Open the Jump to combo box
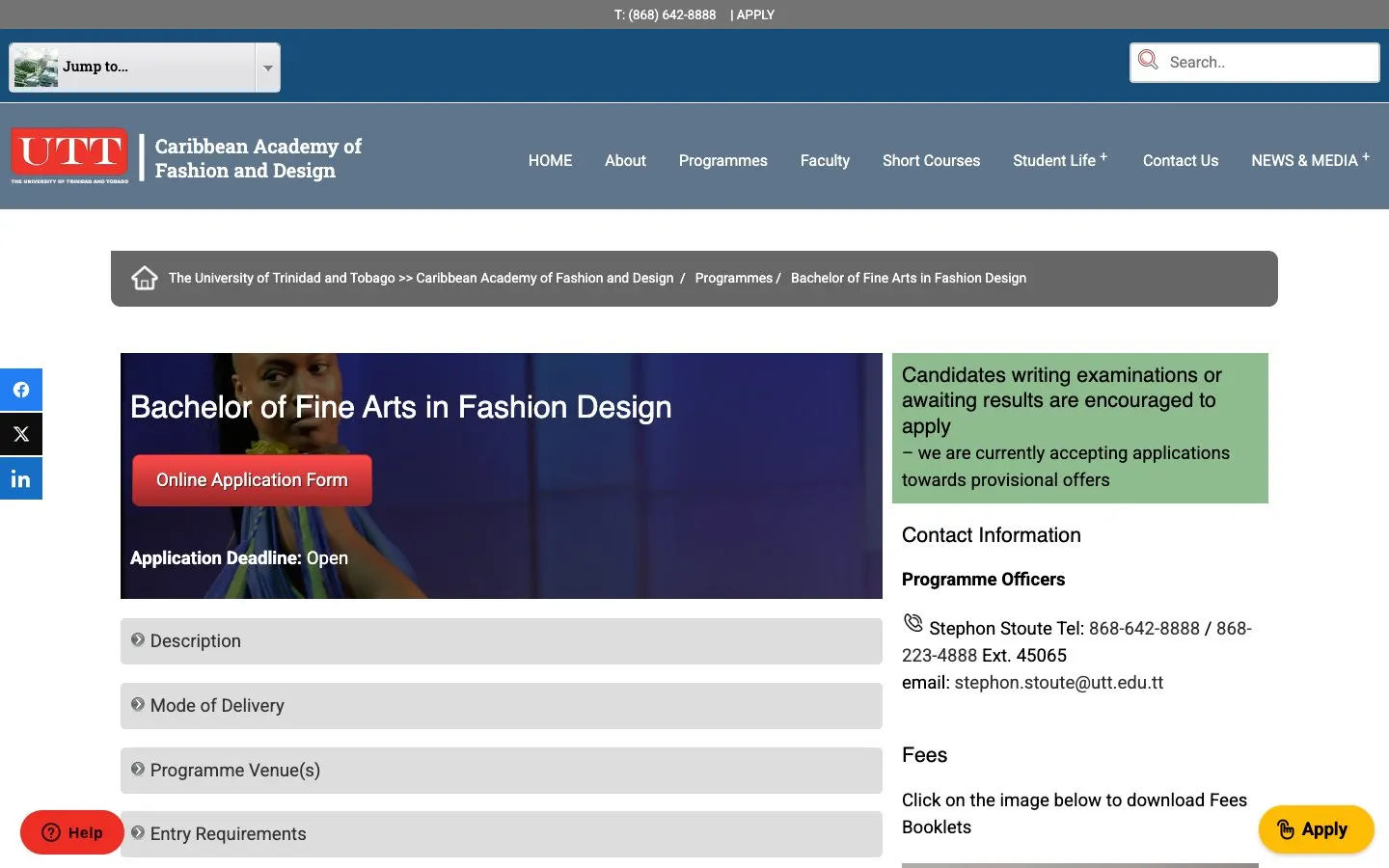1389x868 pixels. pyautogui.click(x=145, y=68)
